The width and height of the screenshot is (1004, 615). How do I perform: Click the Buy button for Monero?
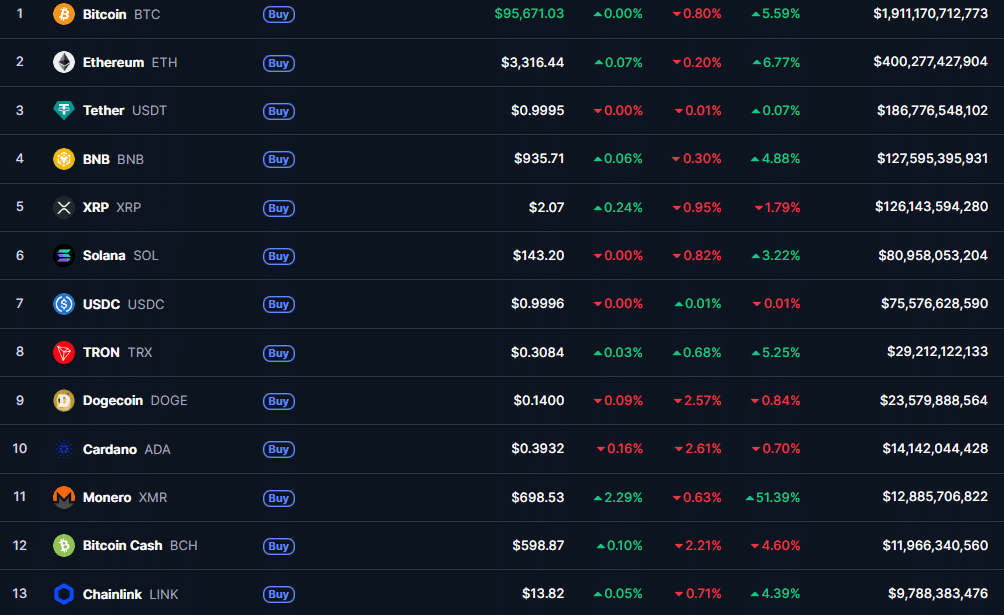tap(278, 498)
